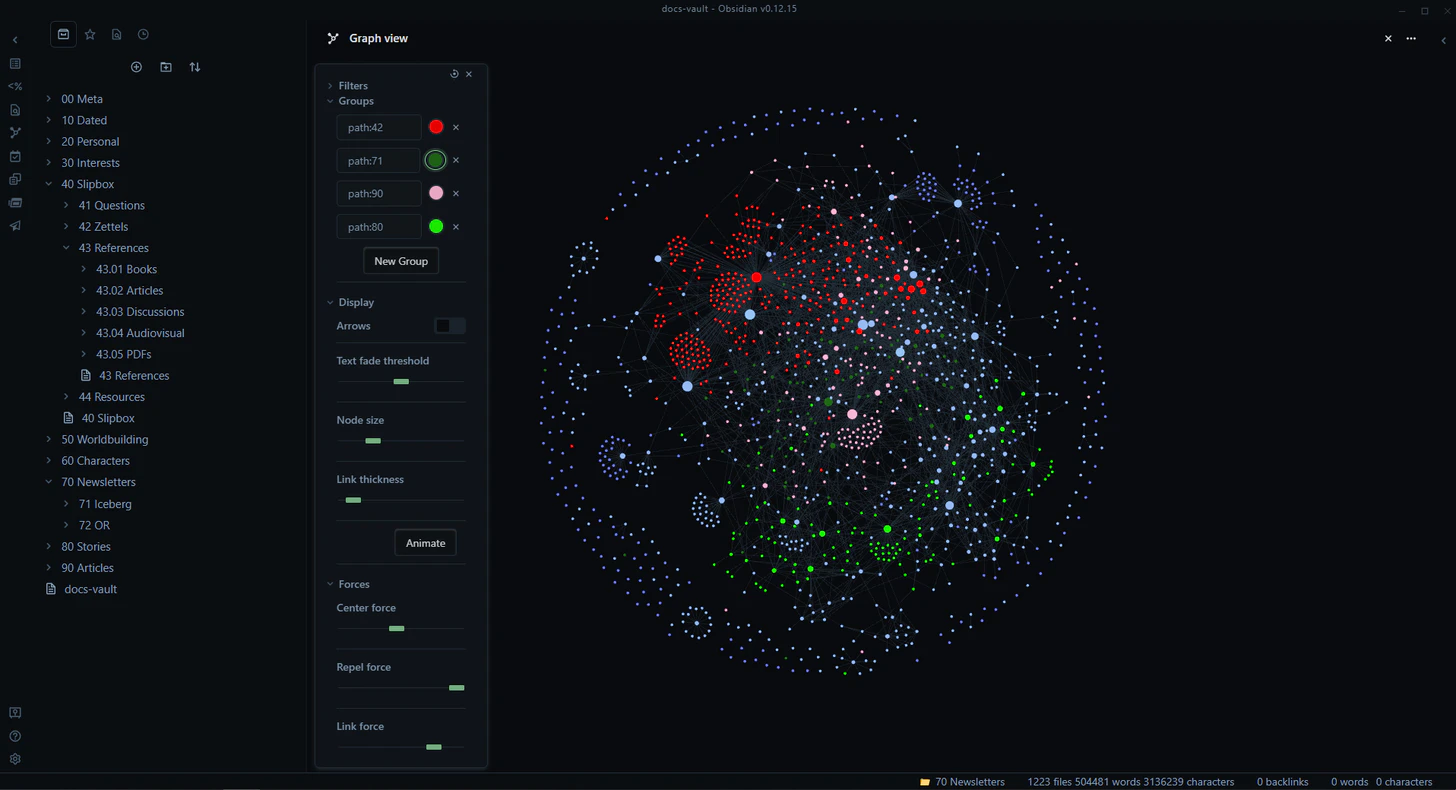1456x790 pixels.
Task: Open graph view more options menu
Action: point(1411,38)
